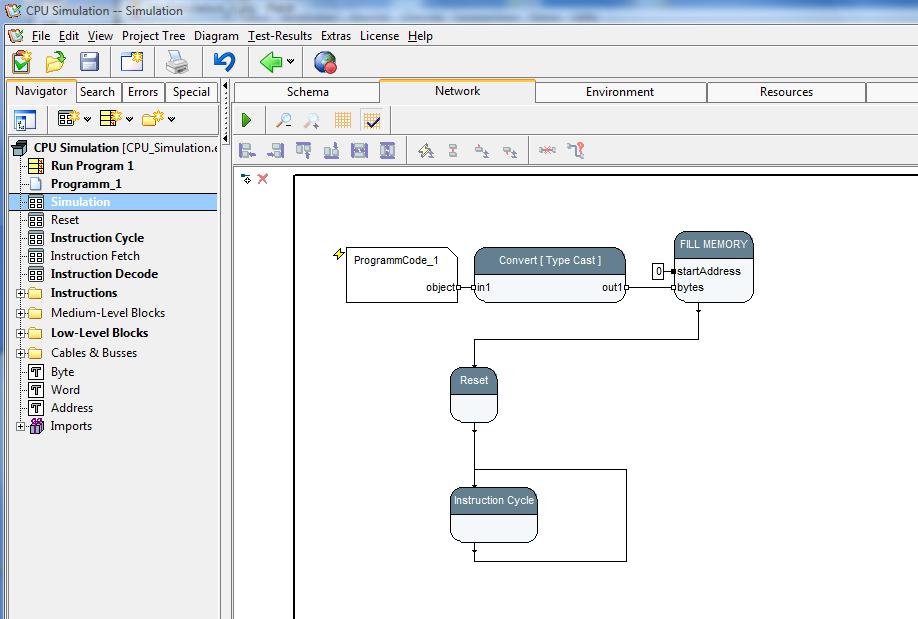Open the Diagram menu

(216, 36)
